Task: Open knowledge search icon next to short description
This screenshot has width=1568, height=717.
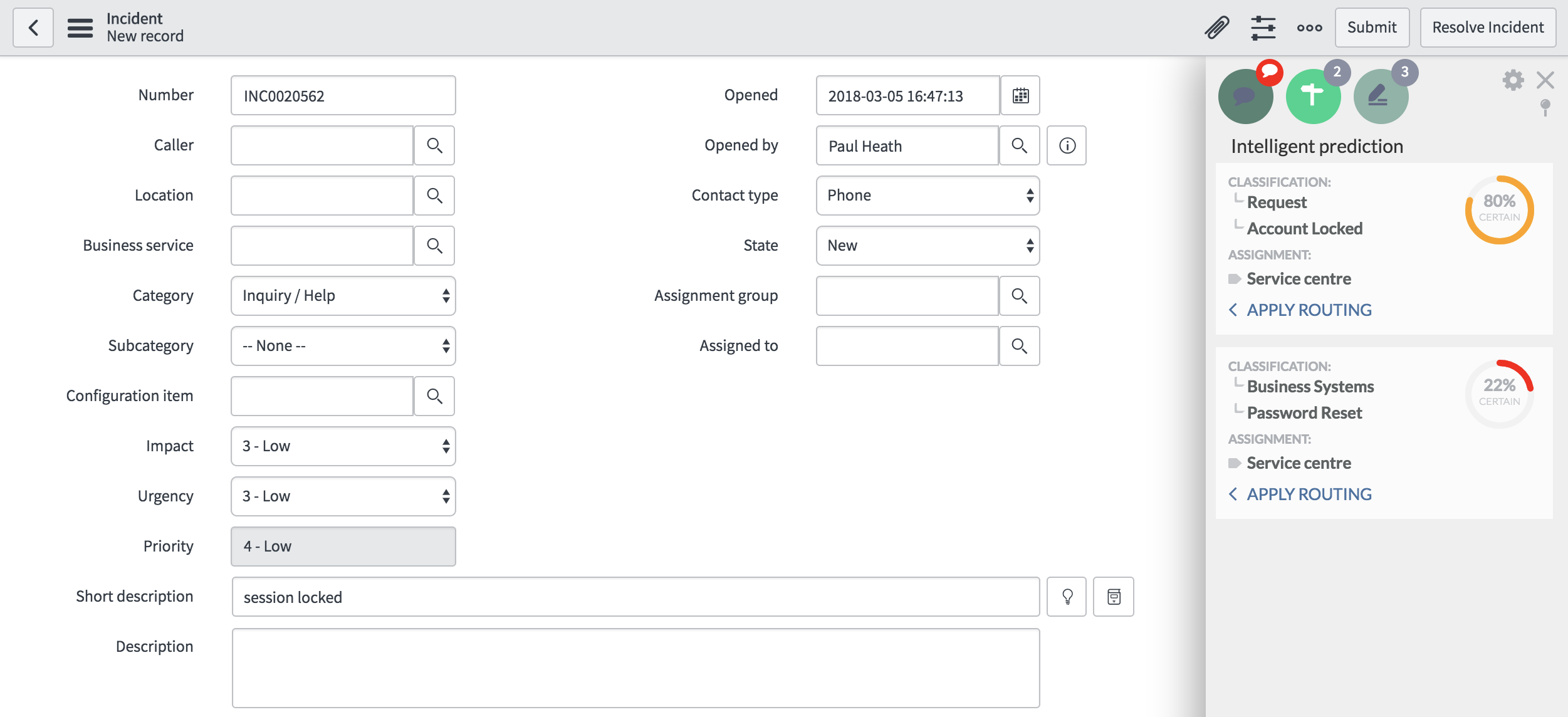Action: click(x=1114, y=597)
